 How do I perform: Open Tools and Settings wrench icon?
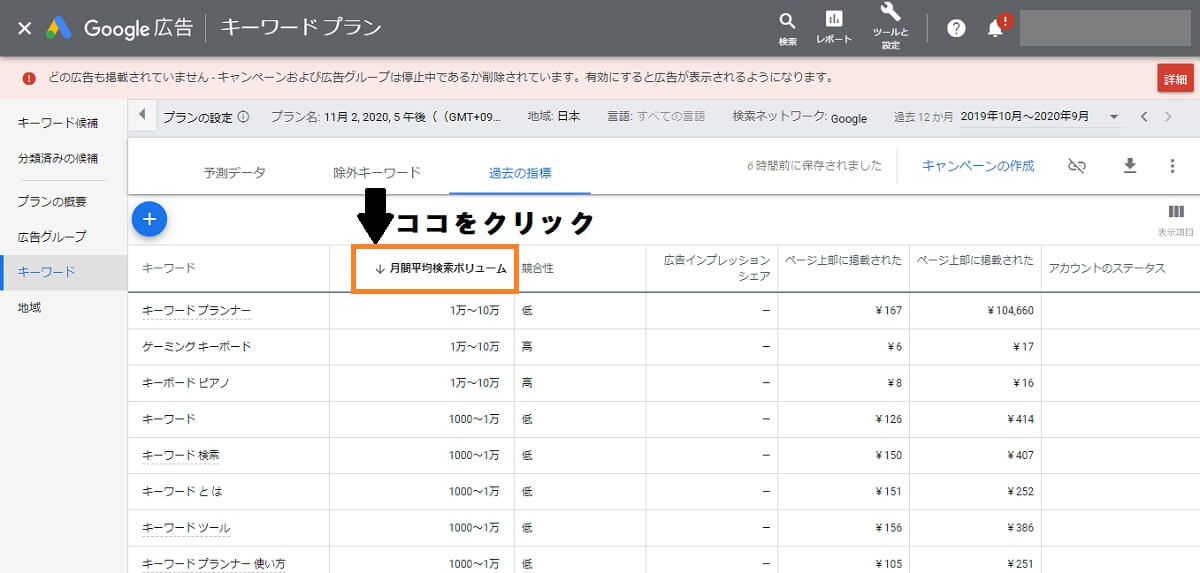click(890, 14)
